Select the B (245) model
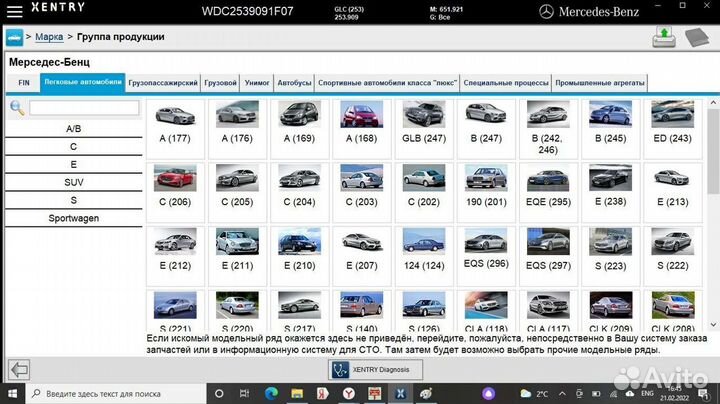 click(x=611, y=129)
